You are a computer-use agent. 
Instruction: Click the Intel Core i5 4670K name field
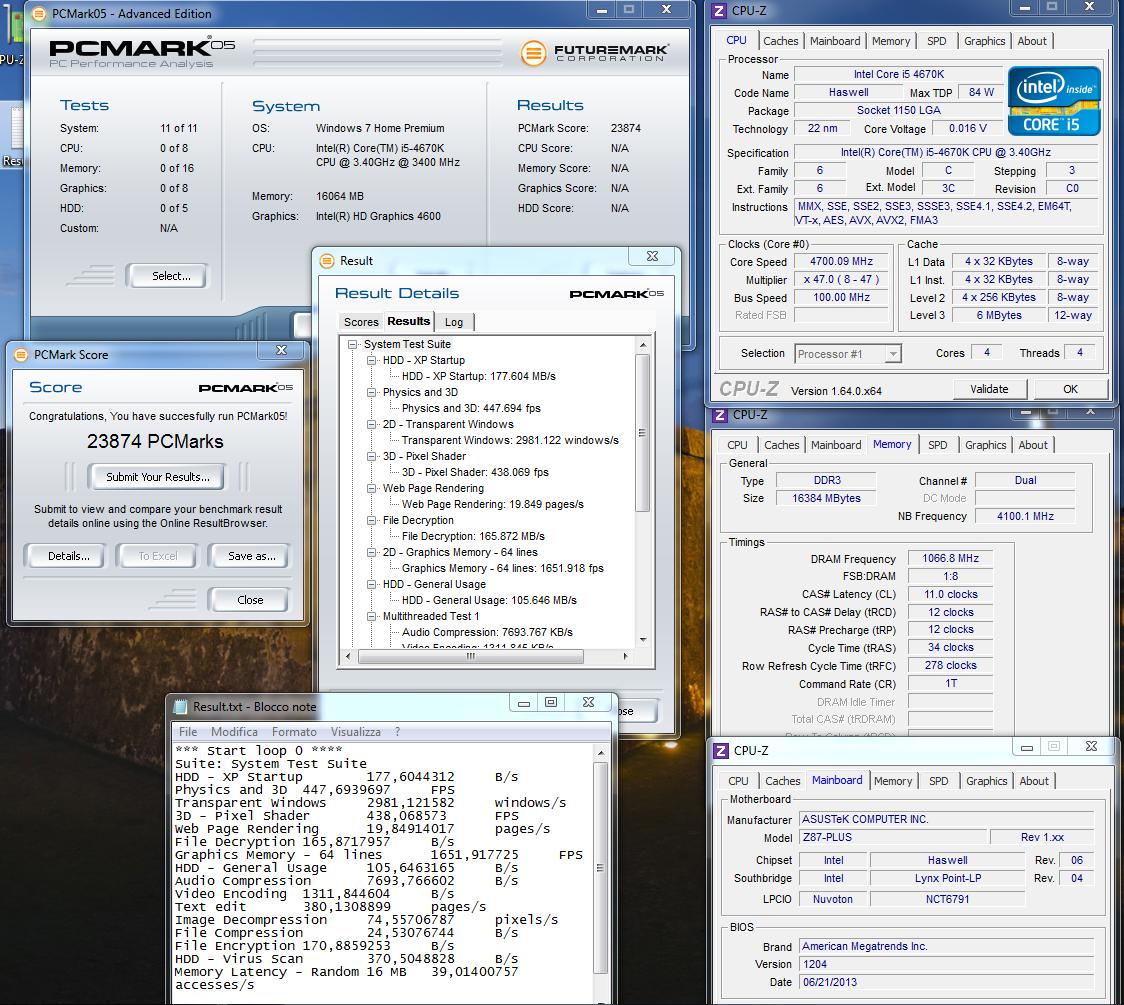tap(898, 75)
